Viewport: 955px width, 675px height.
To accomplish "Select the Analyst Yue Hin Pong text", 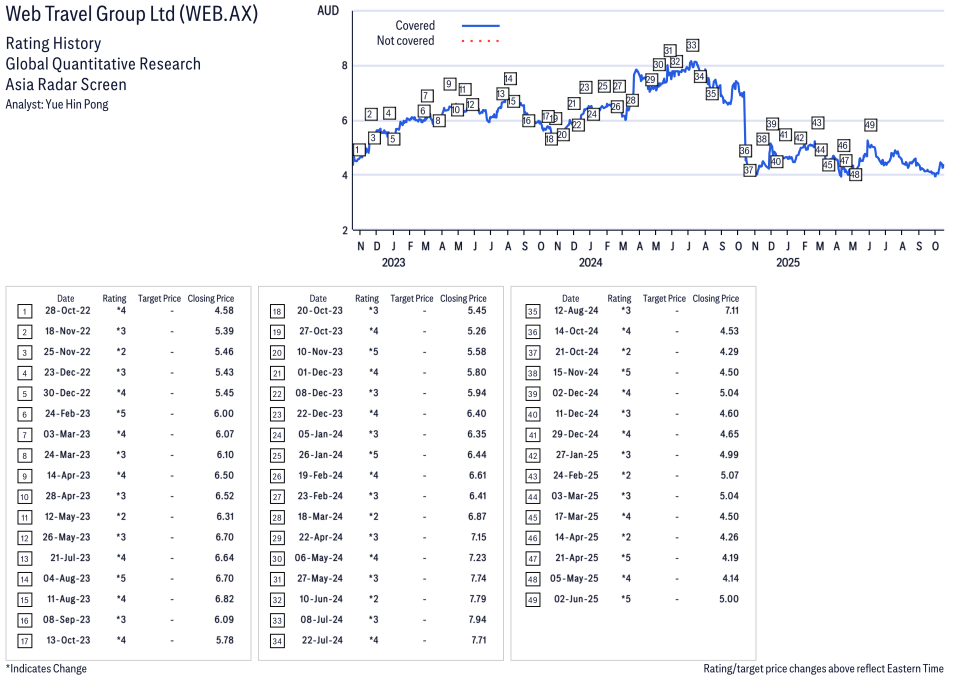I will tap(57, 104).
